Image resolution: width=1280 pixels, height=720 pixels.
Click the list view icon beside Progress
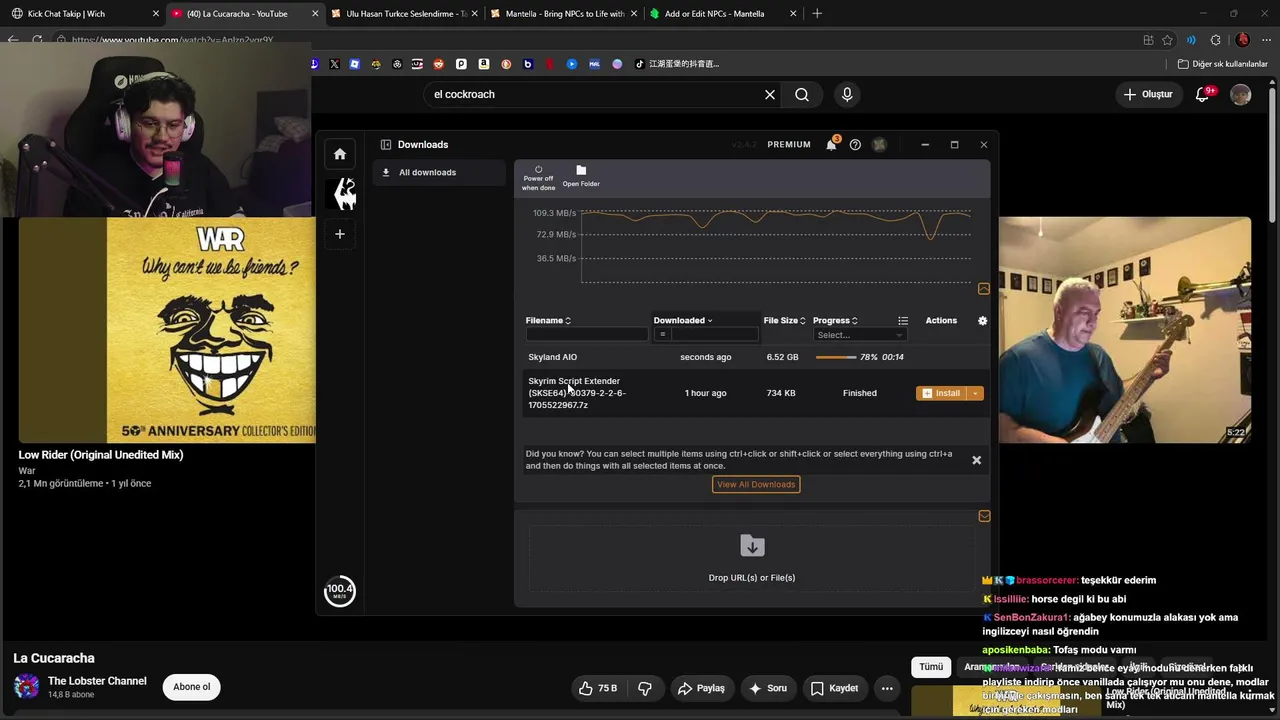click(903, 321)
